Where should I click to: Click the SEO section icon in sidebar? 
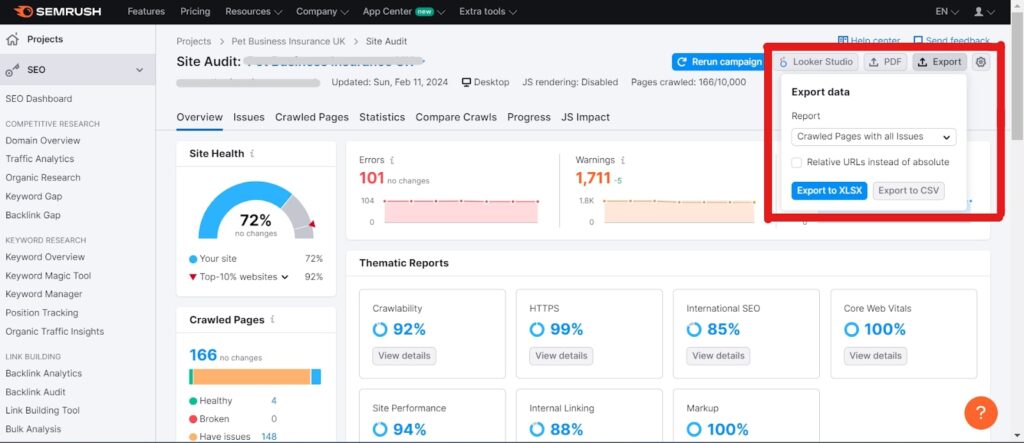12,70
